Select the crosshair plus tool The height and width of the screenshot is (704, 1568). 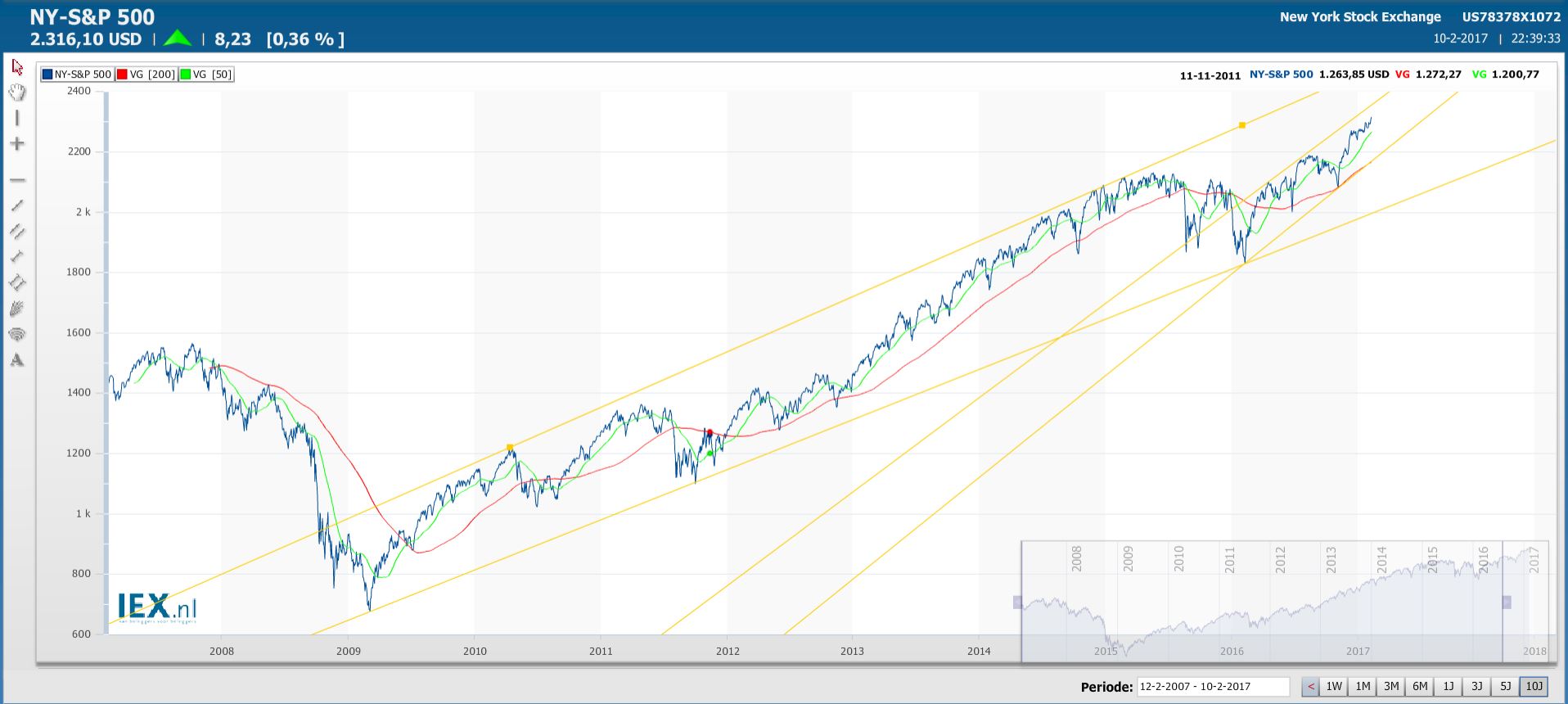(x=17, y=144)
